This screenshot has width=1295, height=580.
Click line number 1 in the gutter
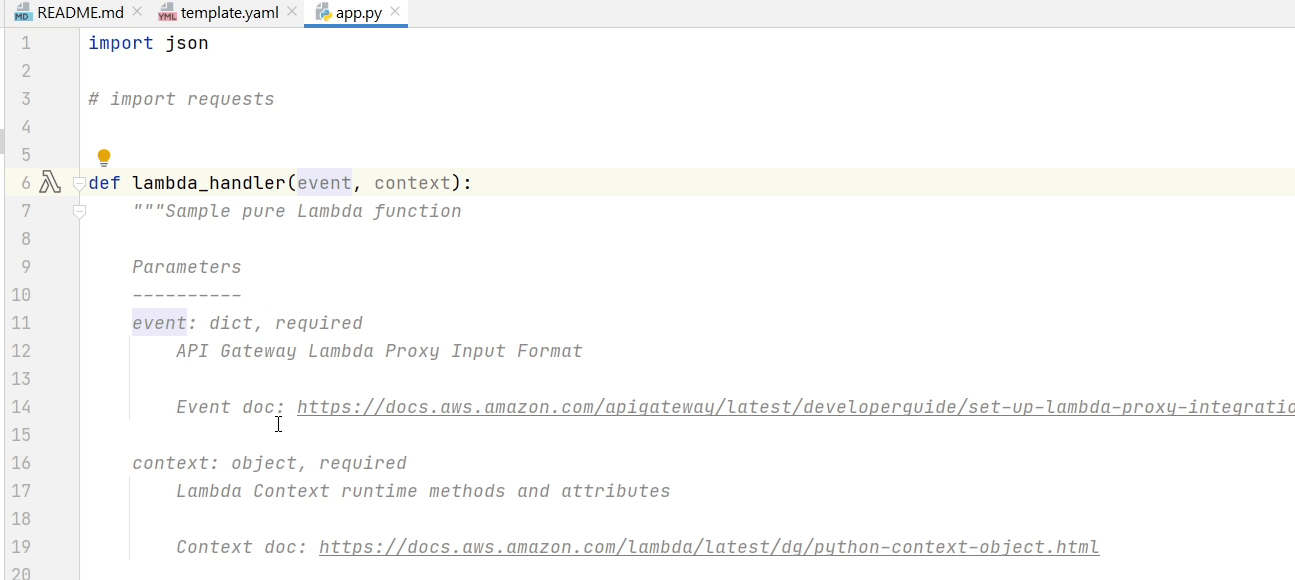point(26,43)
